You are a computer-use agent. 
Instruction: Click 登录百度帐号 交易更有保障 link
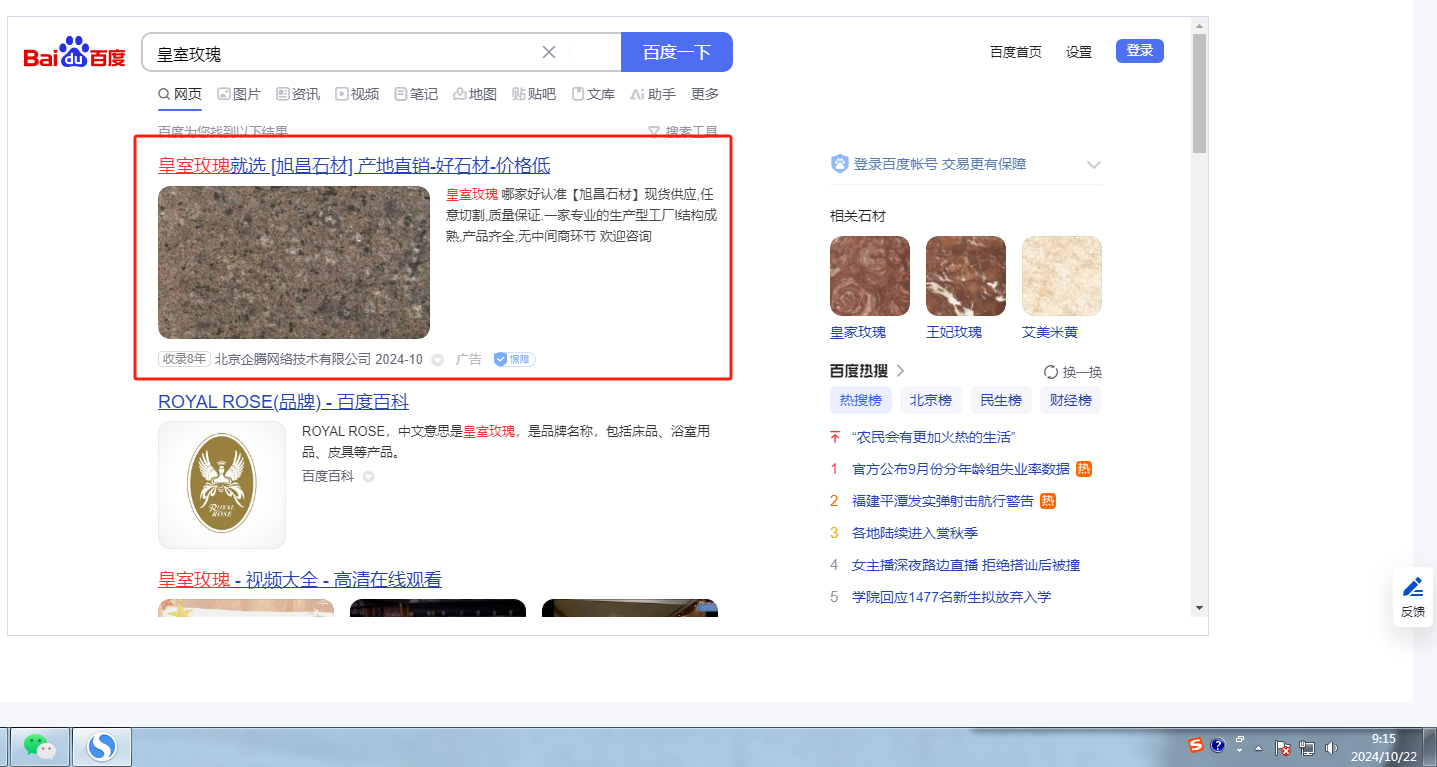point(940,164)
